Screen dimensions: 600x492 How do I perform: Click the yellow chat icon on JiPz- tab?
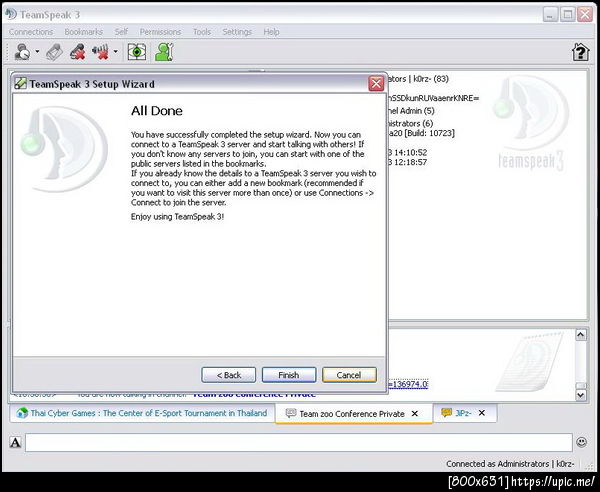[x=446, y=412]
